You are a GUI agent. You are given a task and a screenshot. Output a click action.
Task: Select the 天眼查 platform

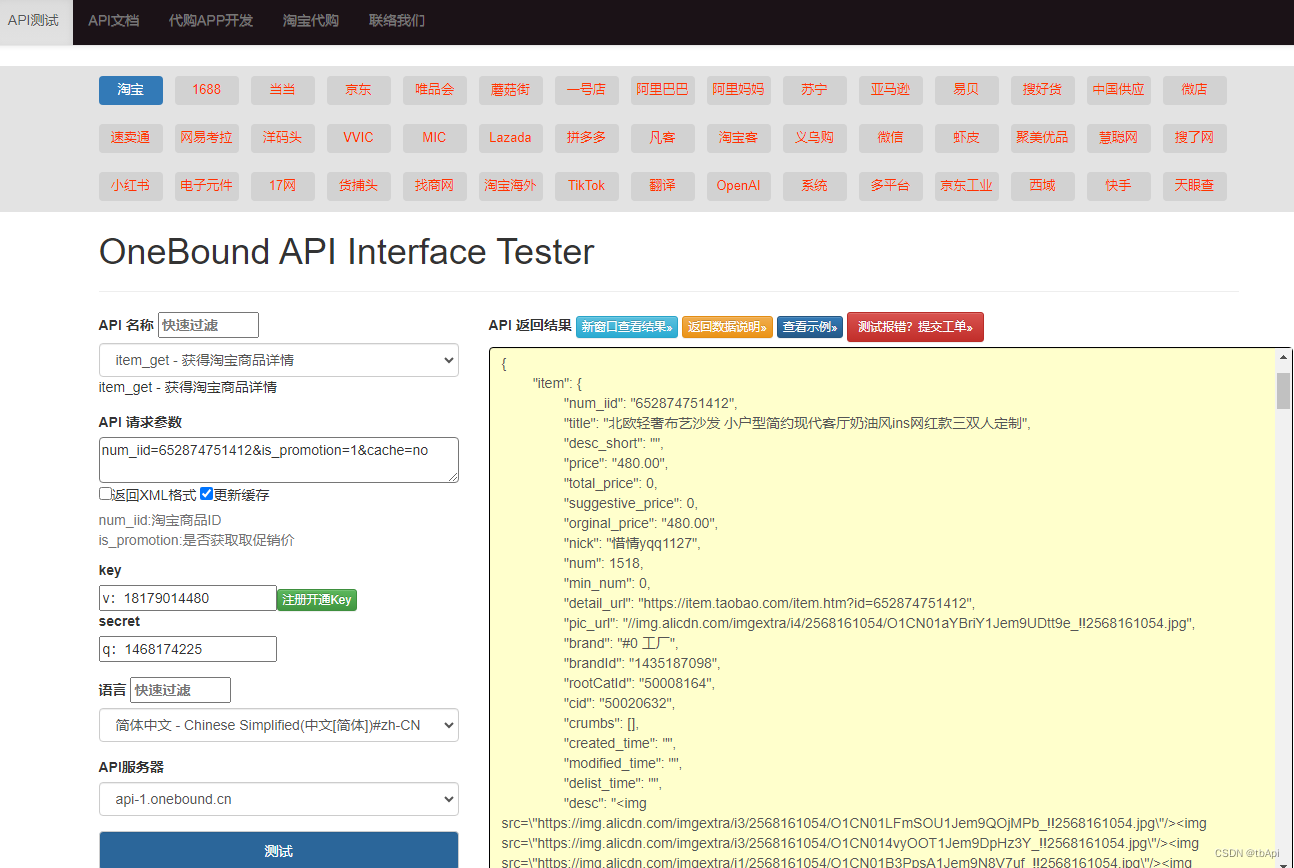tap(1195, 186)
